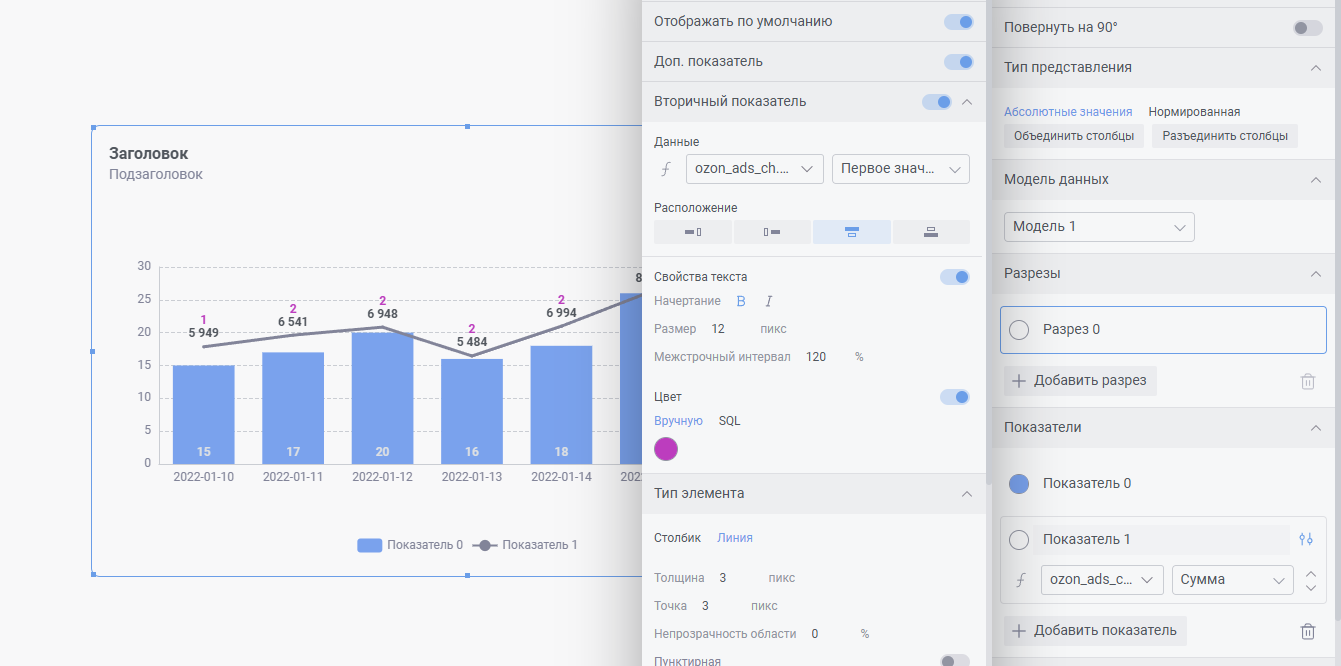Select the first label position icon
1341x666 pixels.
tap(693, 232)
